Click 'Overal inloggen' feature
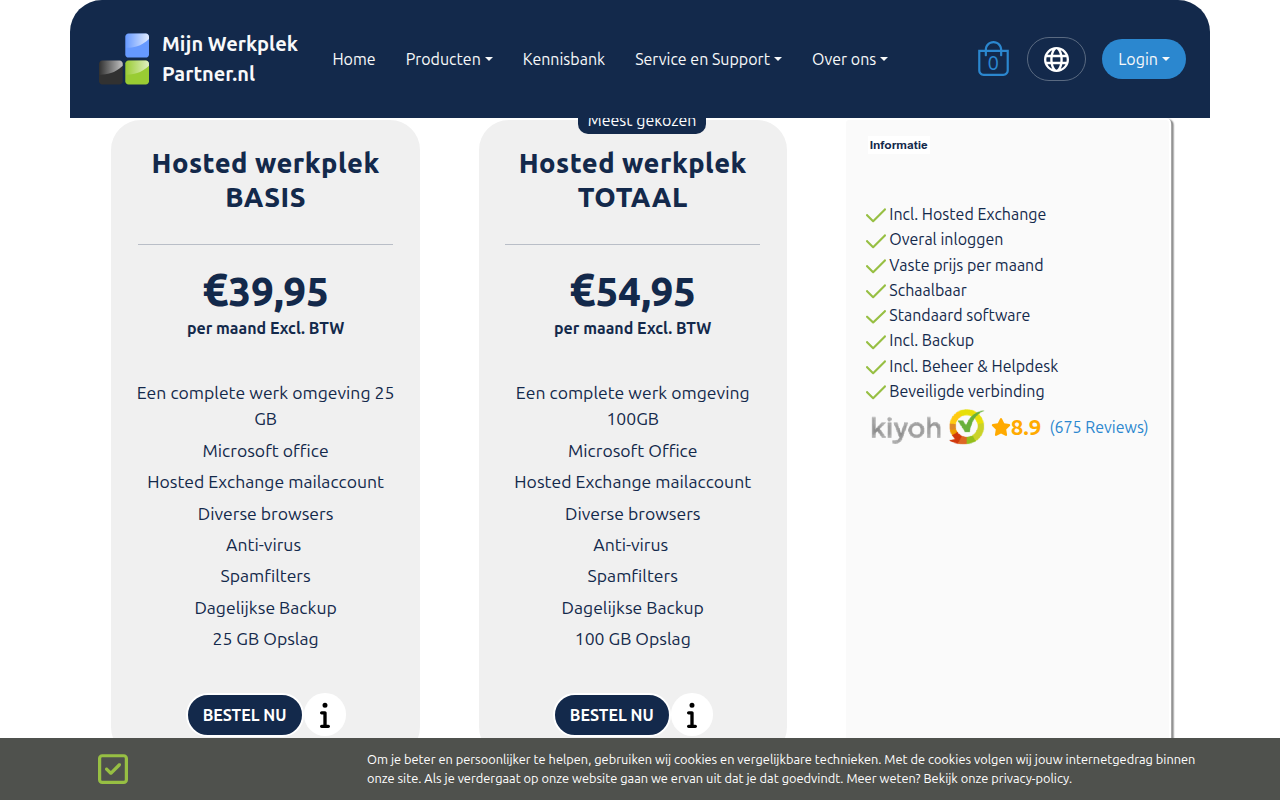The width and height of the screenshot is (1280, 800). point(946,239)
